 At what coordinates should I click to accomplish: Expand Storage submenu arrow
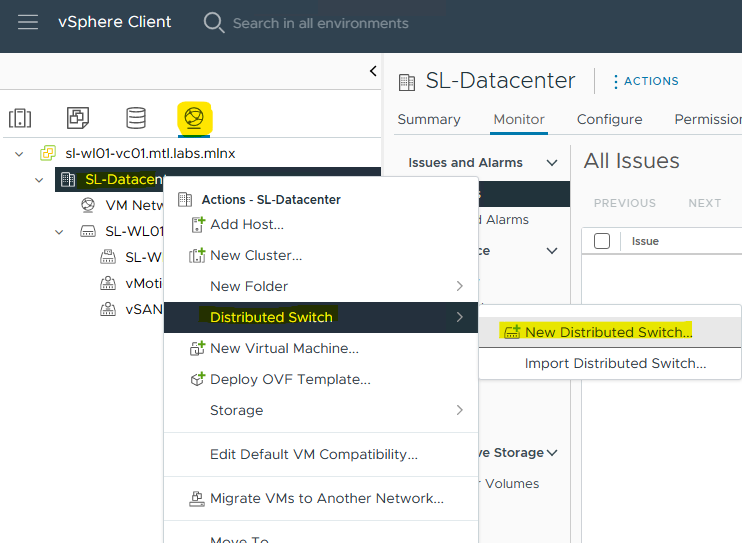[459, 410]
